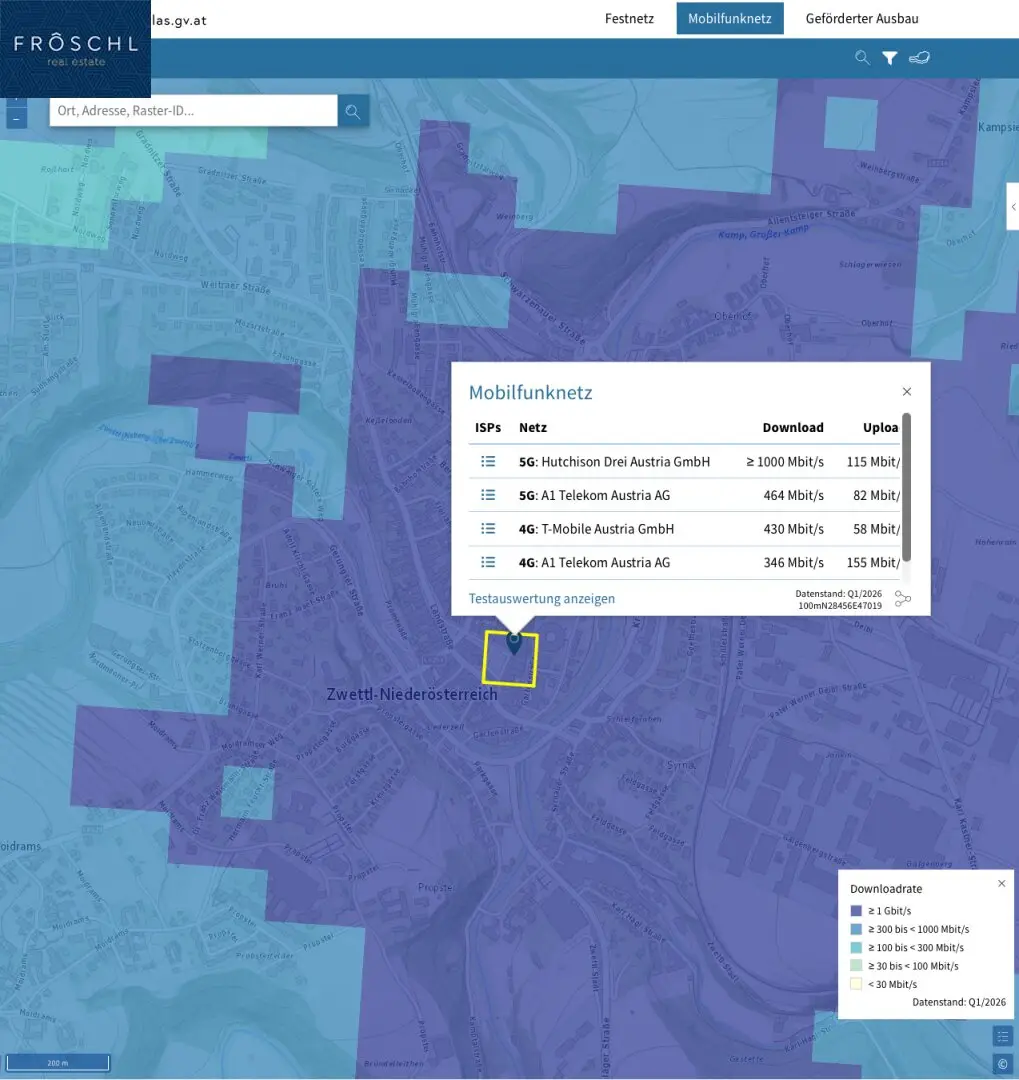Open the Austria map outline icon

919,58
